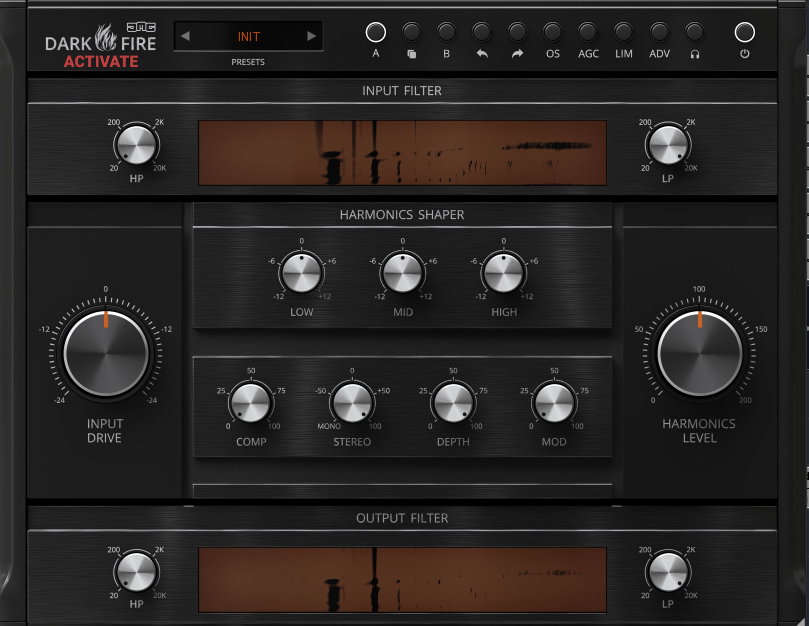Click the red ACTIVATE link
This screenshot has width=809, height=626.
click(x=101, y=61)
